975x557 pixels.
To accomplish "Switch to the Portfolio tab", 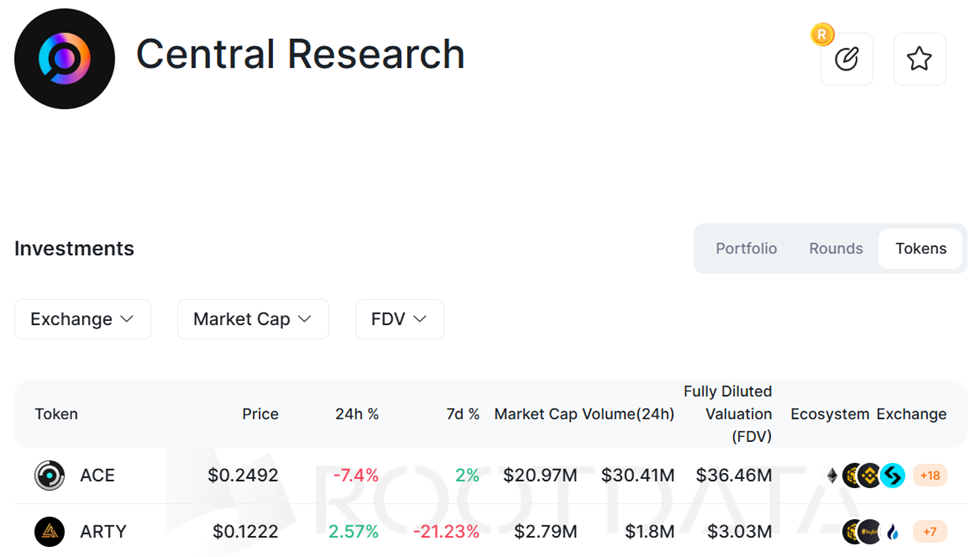I will 746,249.
